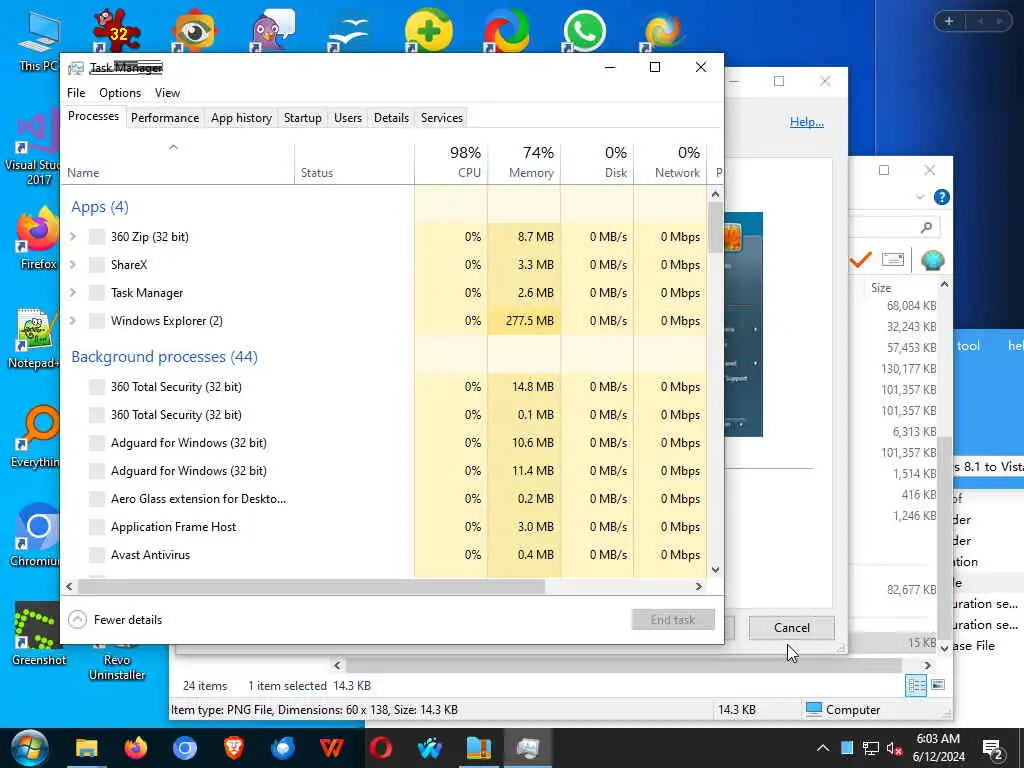The width and height of the screenshot is (1024, 768).
Task: Open the File menu in Task Manager
Action: [x=76, y=93]
